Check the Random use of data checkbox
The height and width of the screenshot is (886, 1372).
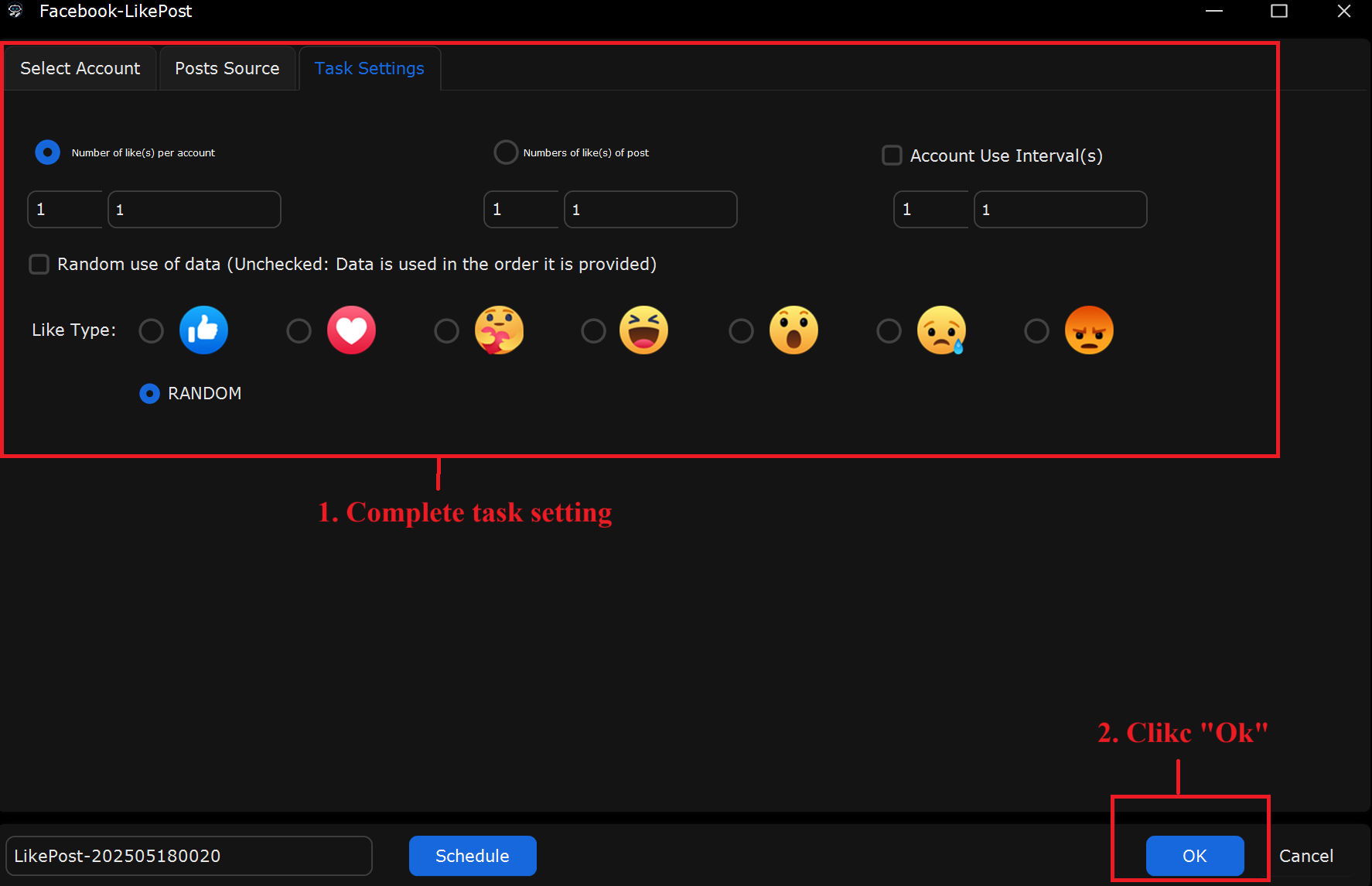tap(39, 265)
